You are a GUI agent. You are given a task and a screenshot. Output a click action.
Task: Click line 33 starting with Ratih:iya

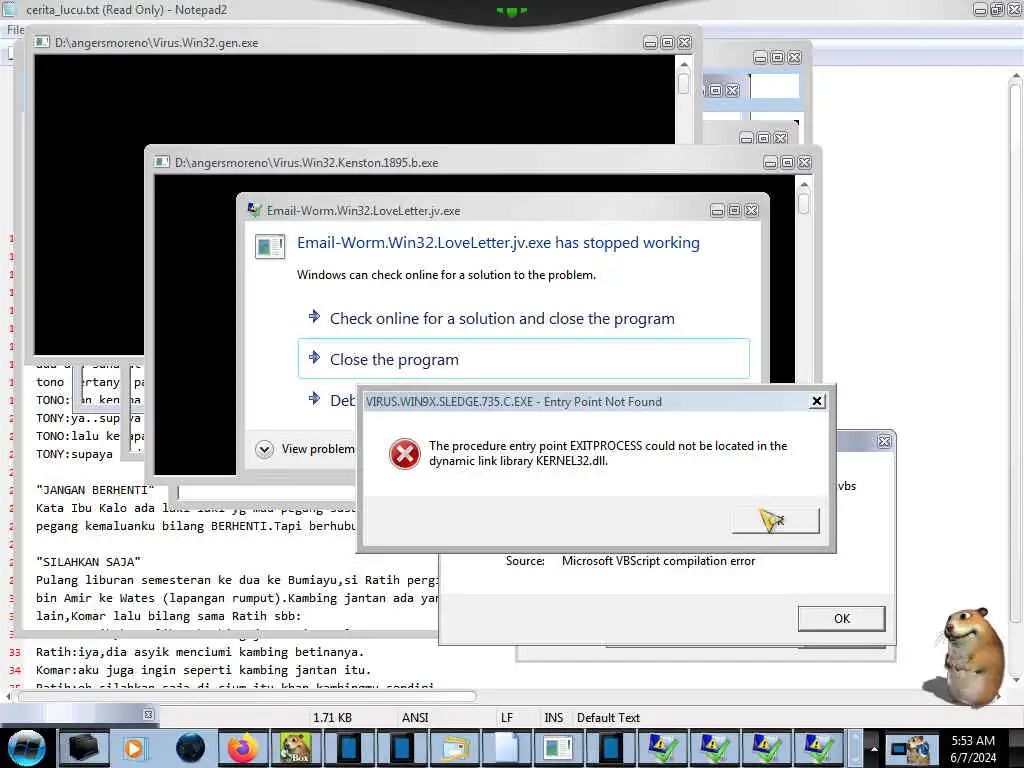[x=200, y=652]
